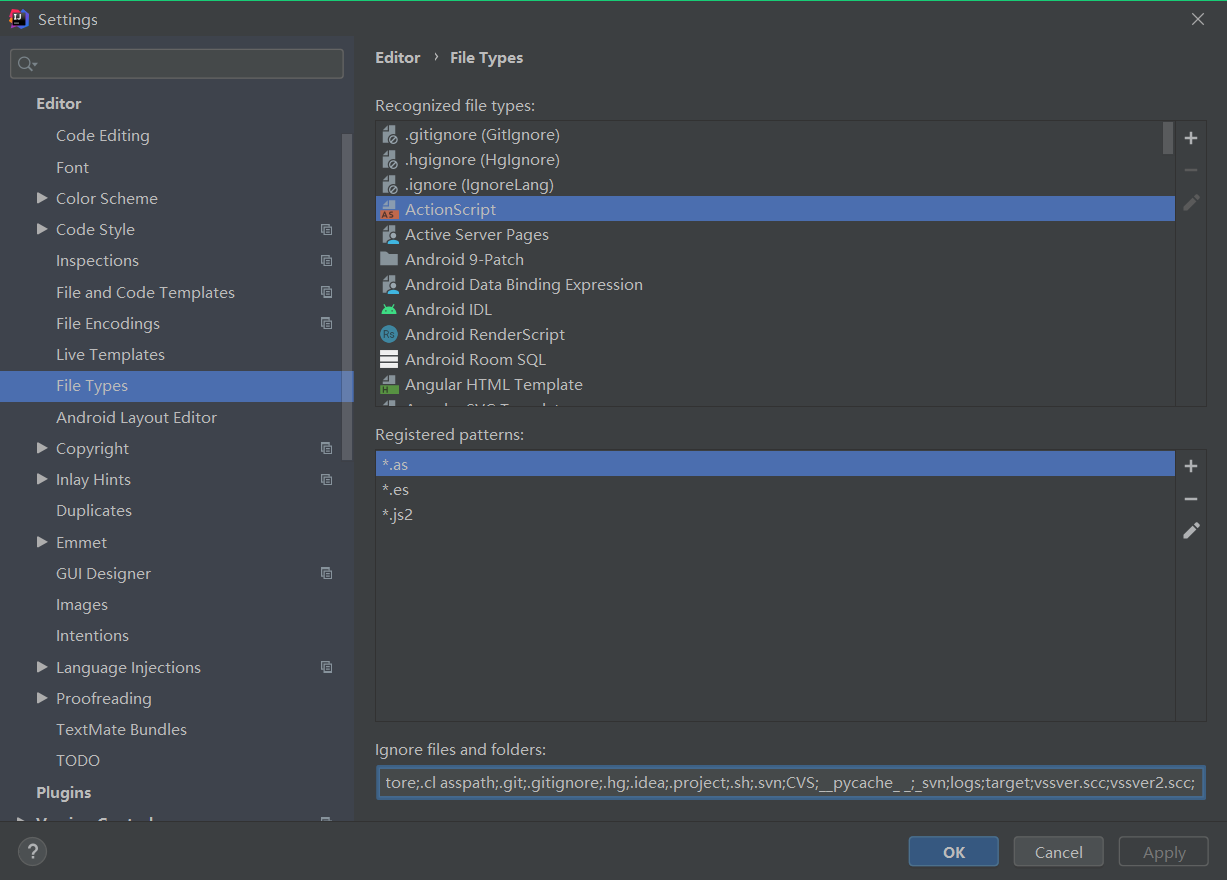
Task: Click the Active Server Pages icon
Action: pyautogui.click(x=390, y=235)
